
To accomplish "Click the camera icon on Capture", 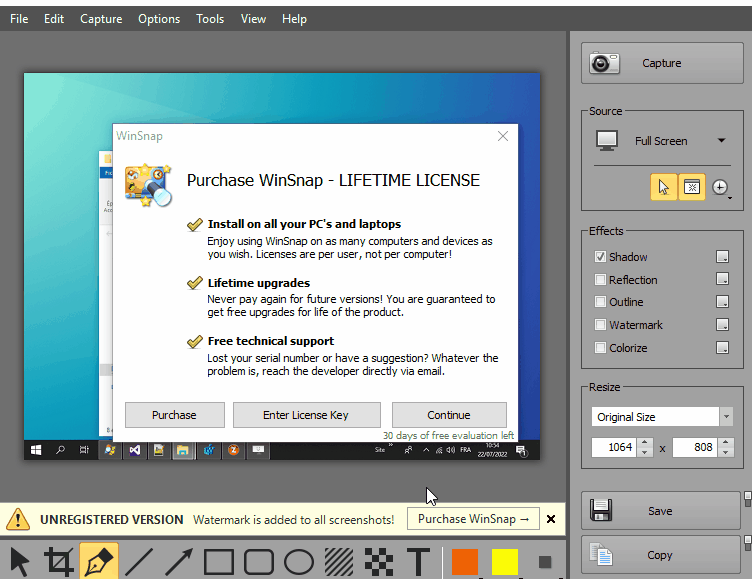I will click(604, 63).
